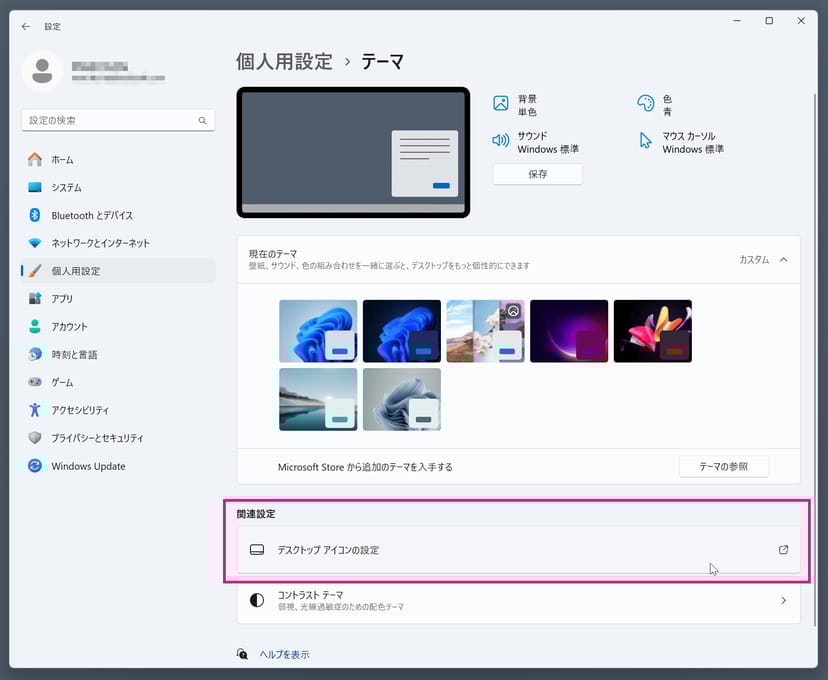
Task: Open the マウス カーソル cursor icon
Action: click(x=645, y=141)
